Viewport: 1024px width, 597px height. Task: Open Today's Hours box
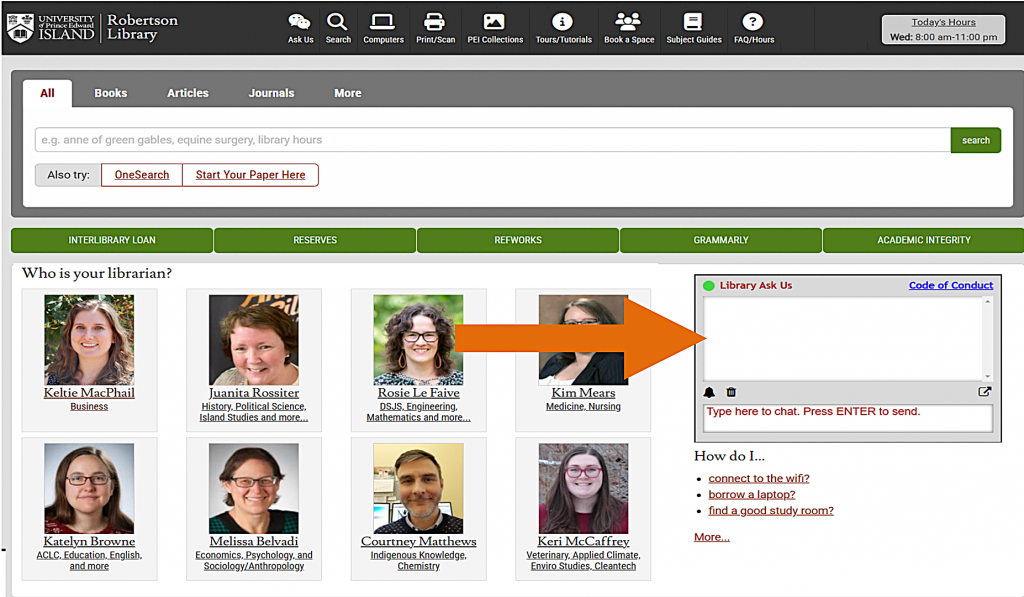pyautogui.click(x=943, y=30)
